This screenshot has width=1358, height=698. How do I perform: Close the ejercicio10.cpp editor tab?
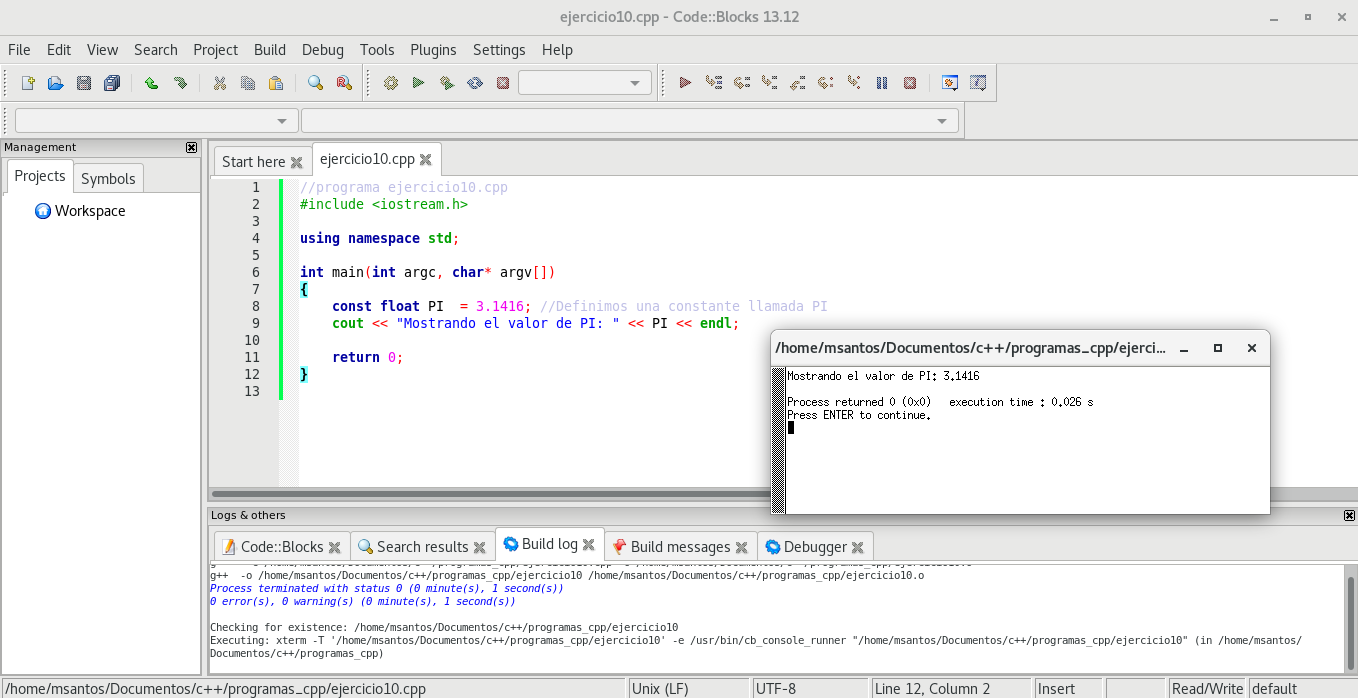coord(426,159)
